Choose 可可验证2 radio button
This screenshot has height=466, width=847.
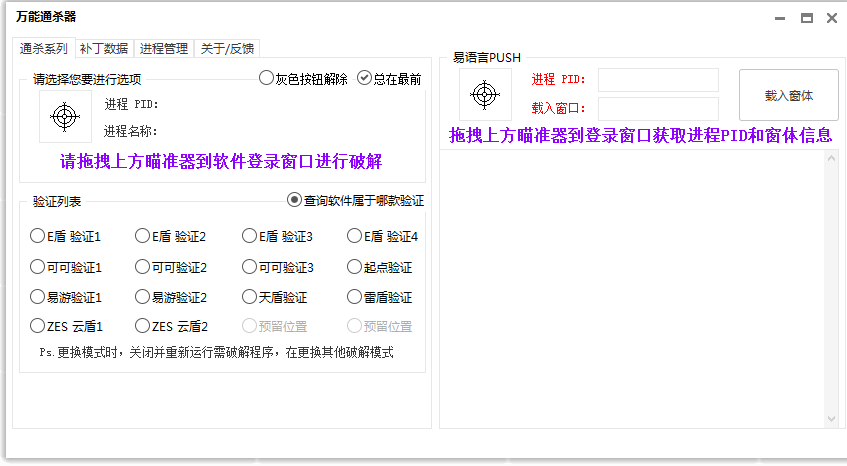171,267
